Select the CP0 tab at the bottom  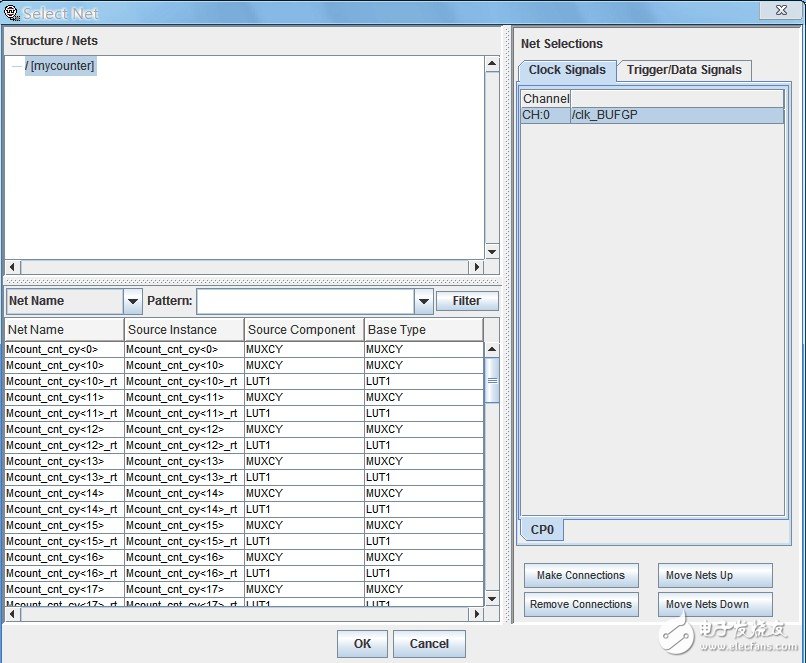click(541, 530)
